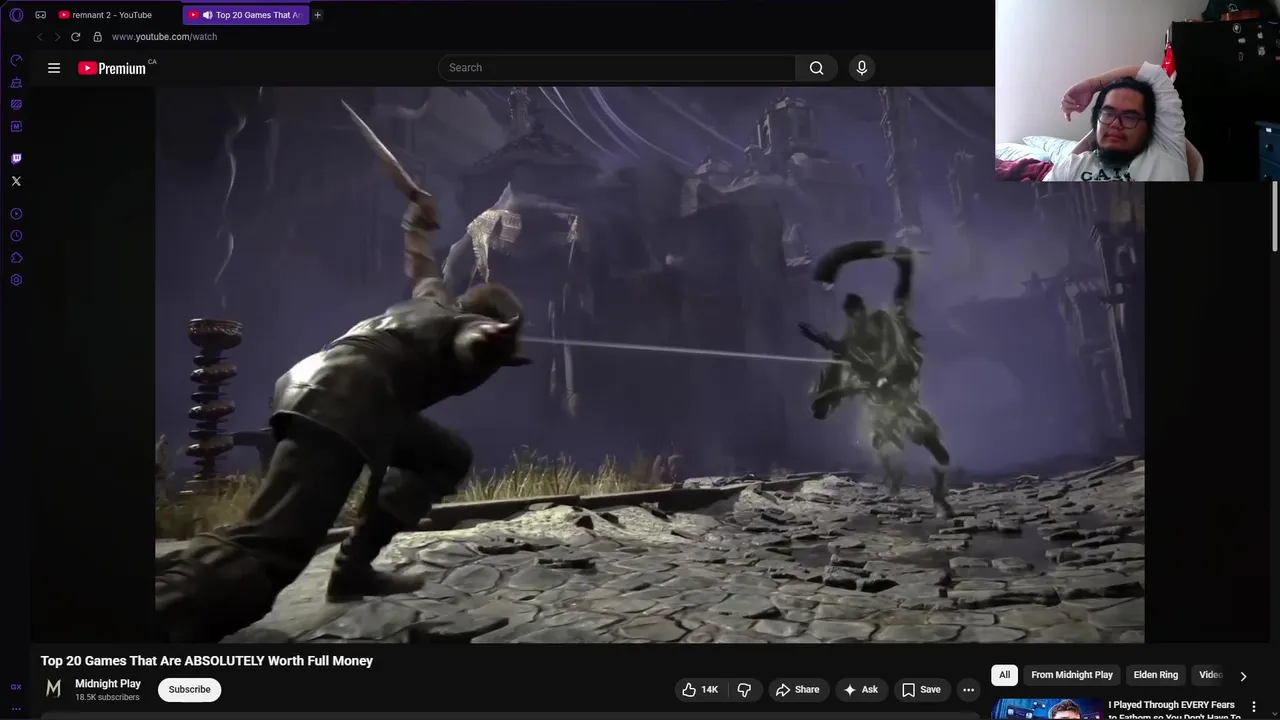1280x720 pixels.
Task: Open the Fears to Fathom video title
Action: [1174, 709]
